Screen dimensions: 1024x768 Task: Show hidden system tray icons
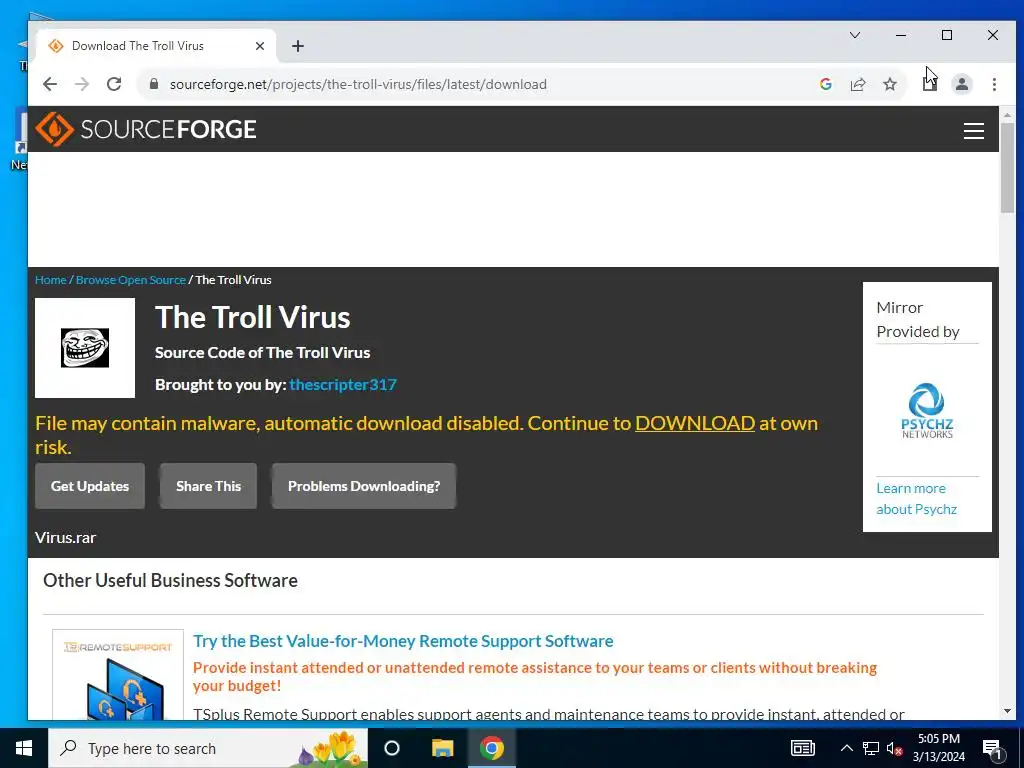(846, 748)
